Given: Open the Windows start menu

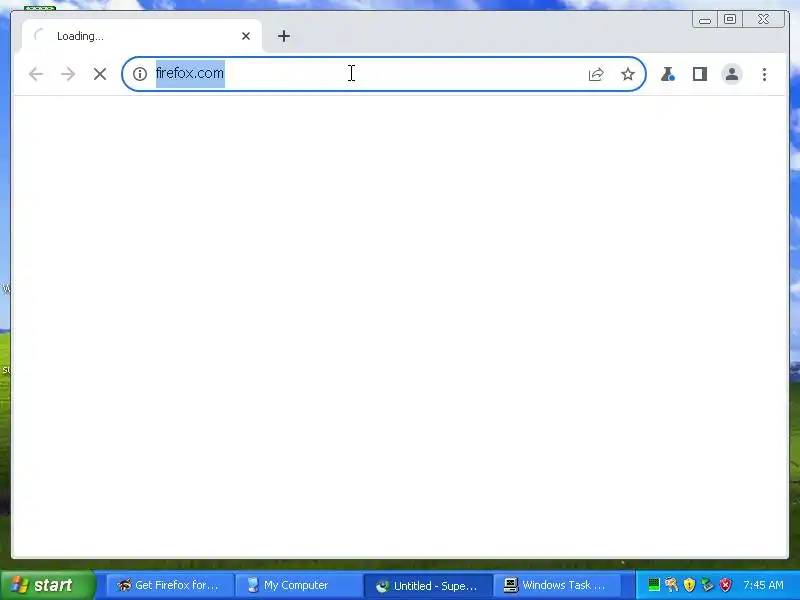Looking at the screenshot, I should click(x=47, y=585).
